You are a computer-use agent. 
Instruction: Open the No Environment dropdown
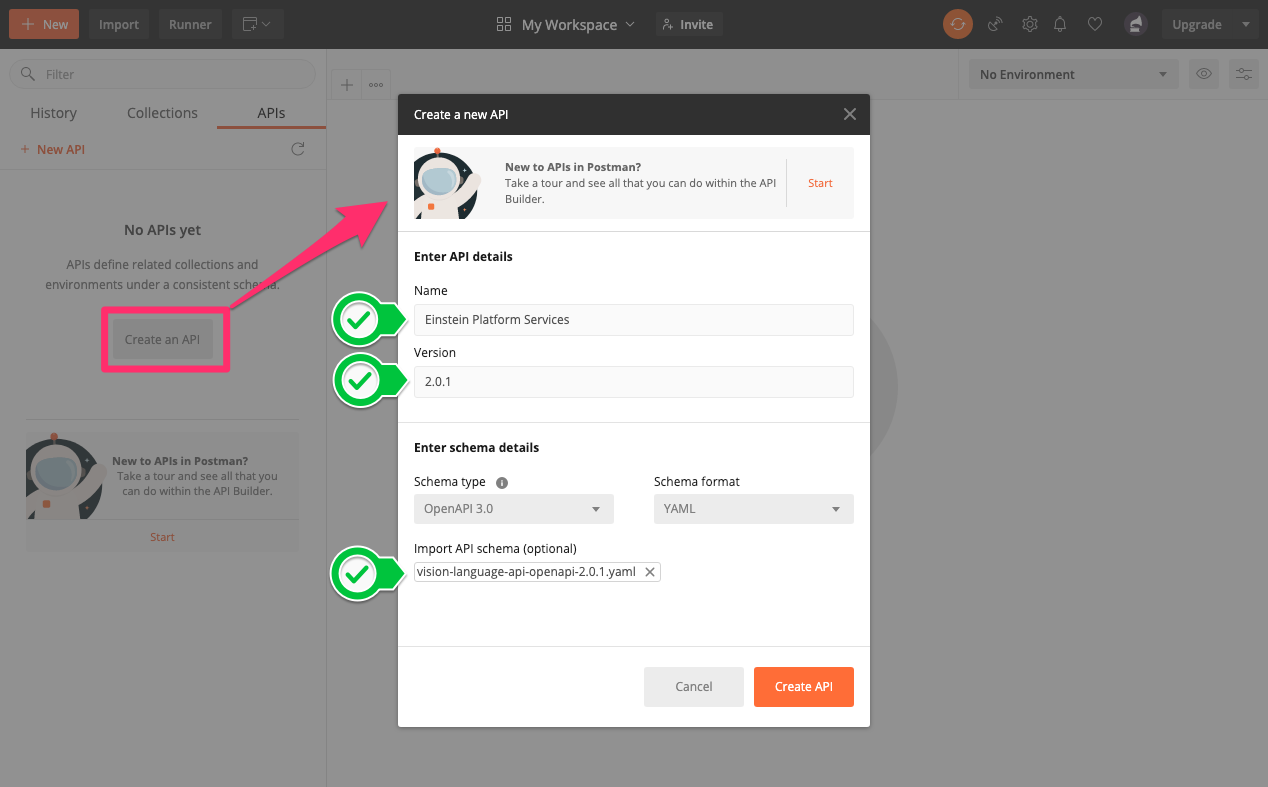tap(1074, 74)
